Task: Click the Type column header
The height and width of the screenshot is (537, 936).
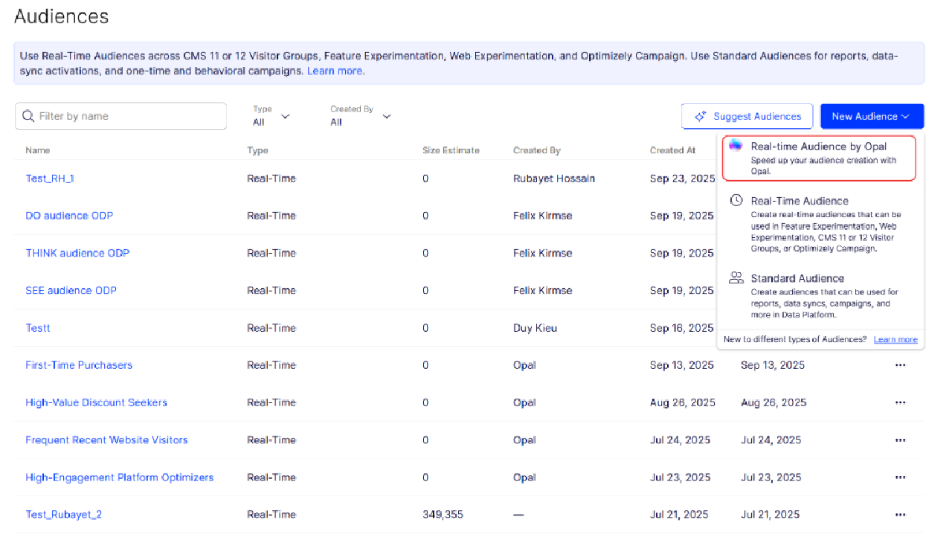Action: 258,150
